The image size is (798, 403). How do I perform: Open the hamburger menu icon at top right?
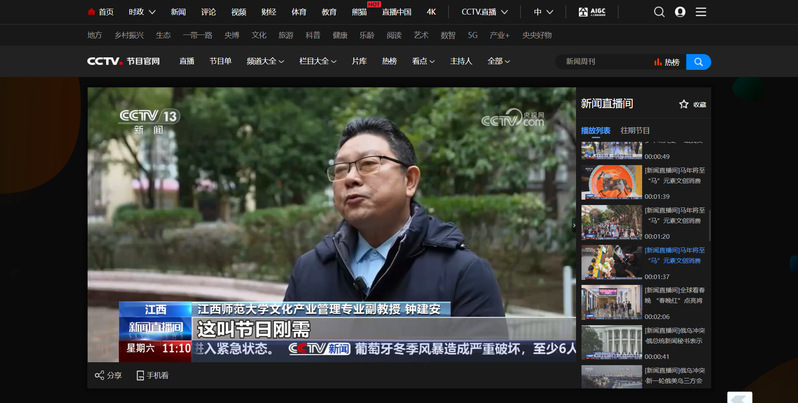701,12
